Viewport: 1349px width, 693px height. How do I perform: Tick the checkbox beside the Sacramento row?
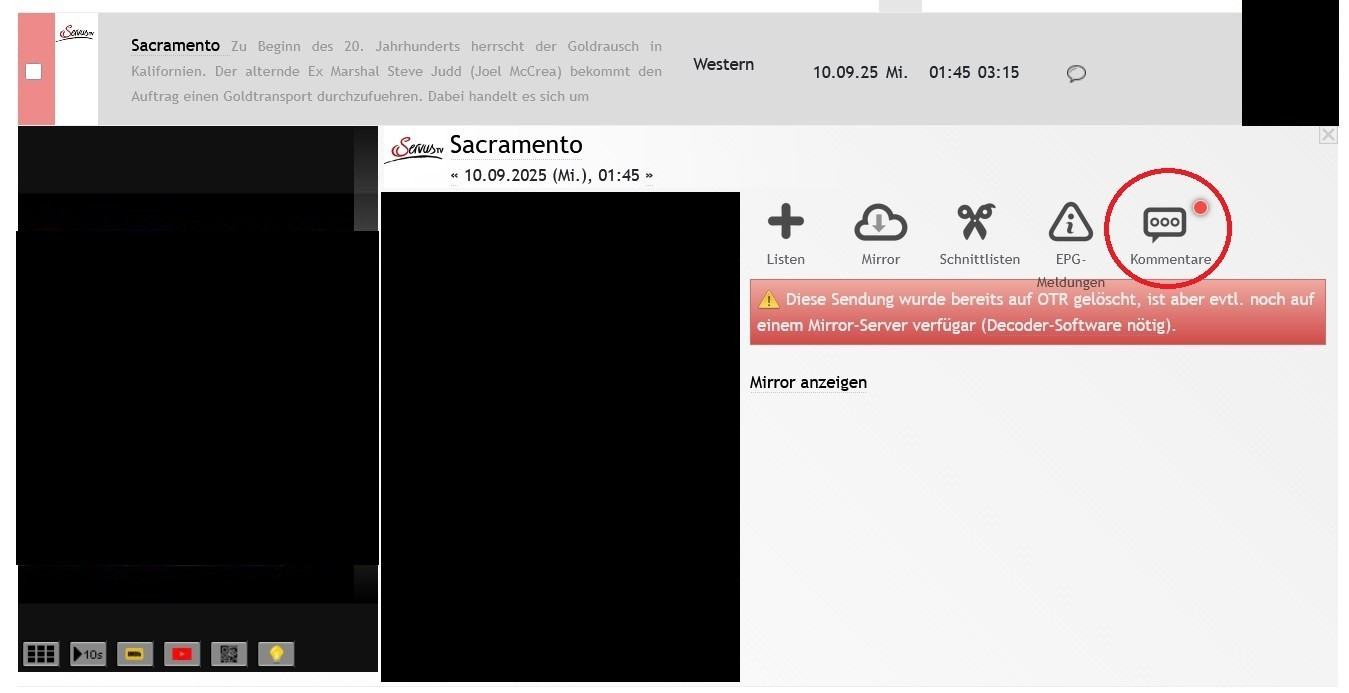click(34, 71)
